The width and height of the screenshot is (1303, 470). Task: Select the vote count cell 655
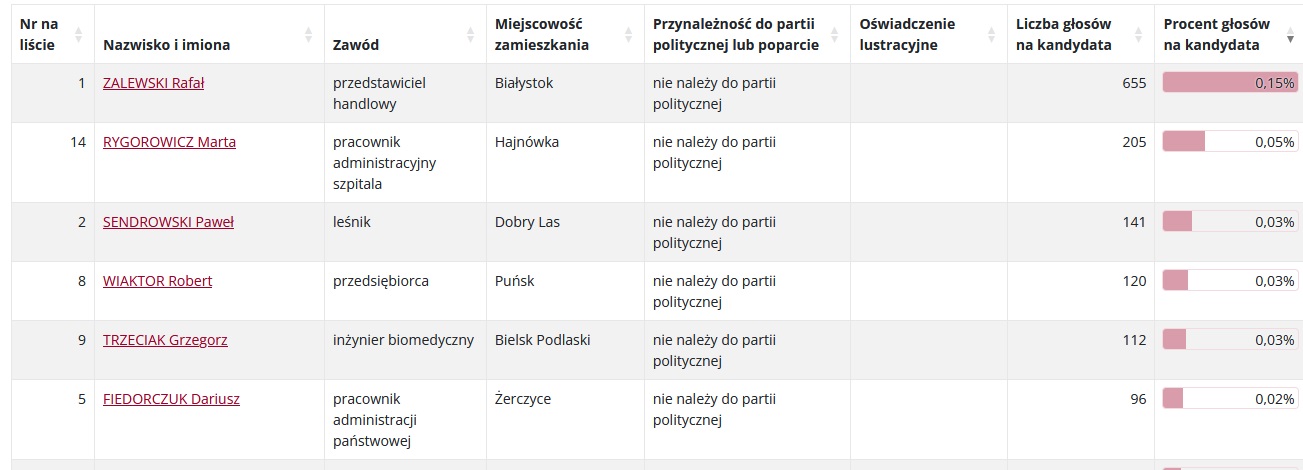coord(1081,93)
